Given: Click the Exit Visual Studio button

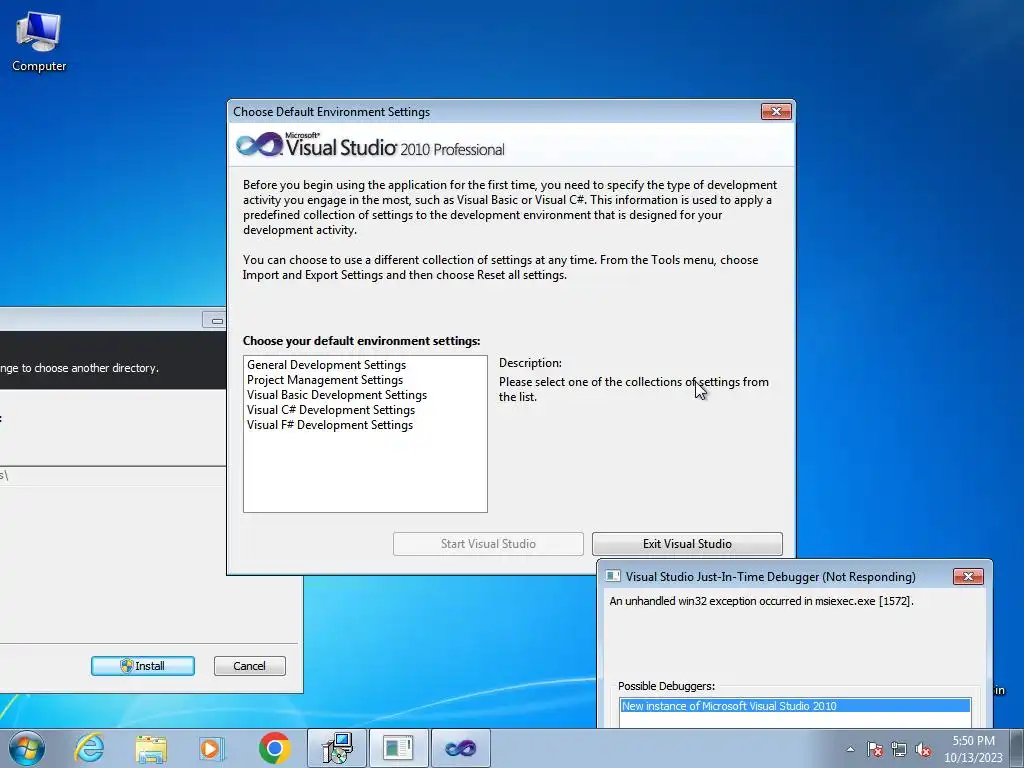Looking at the screenshot, I should 687,543.
